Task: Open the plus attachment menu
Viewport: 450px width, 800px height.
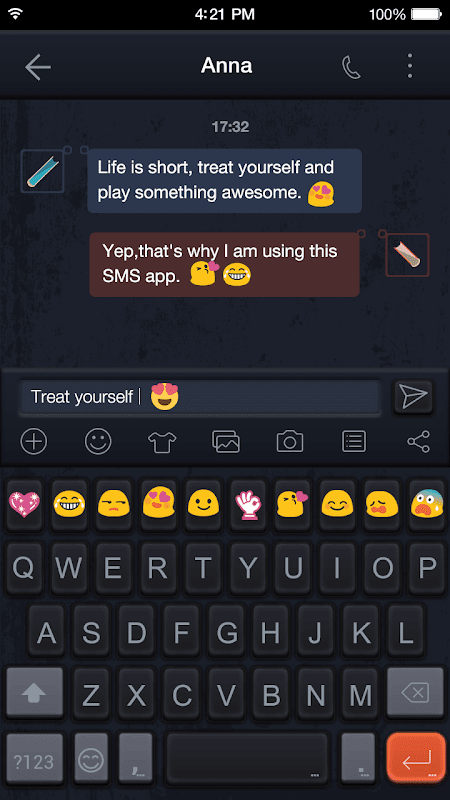Action: (34, 441)
